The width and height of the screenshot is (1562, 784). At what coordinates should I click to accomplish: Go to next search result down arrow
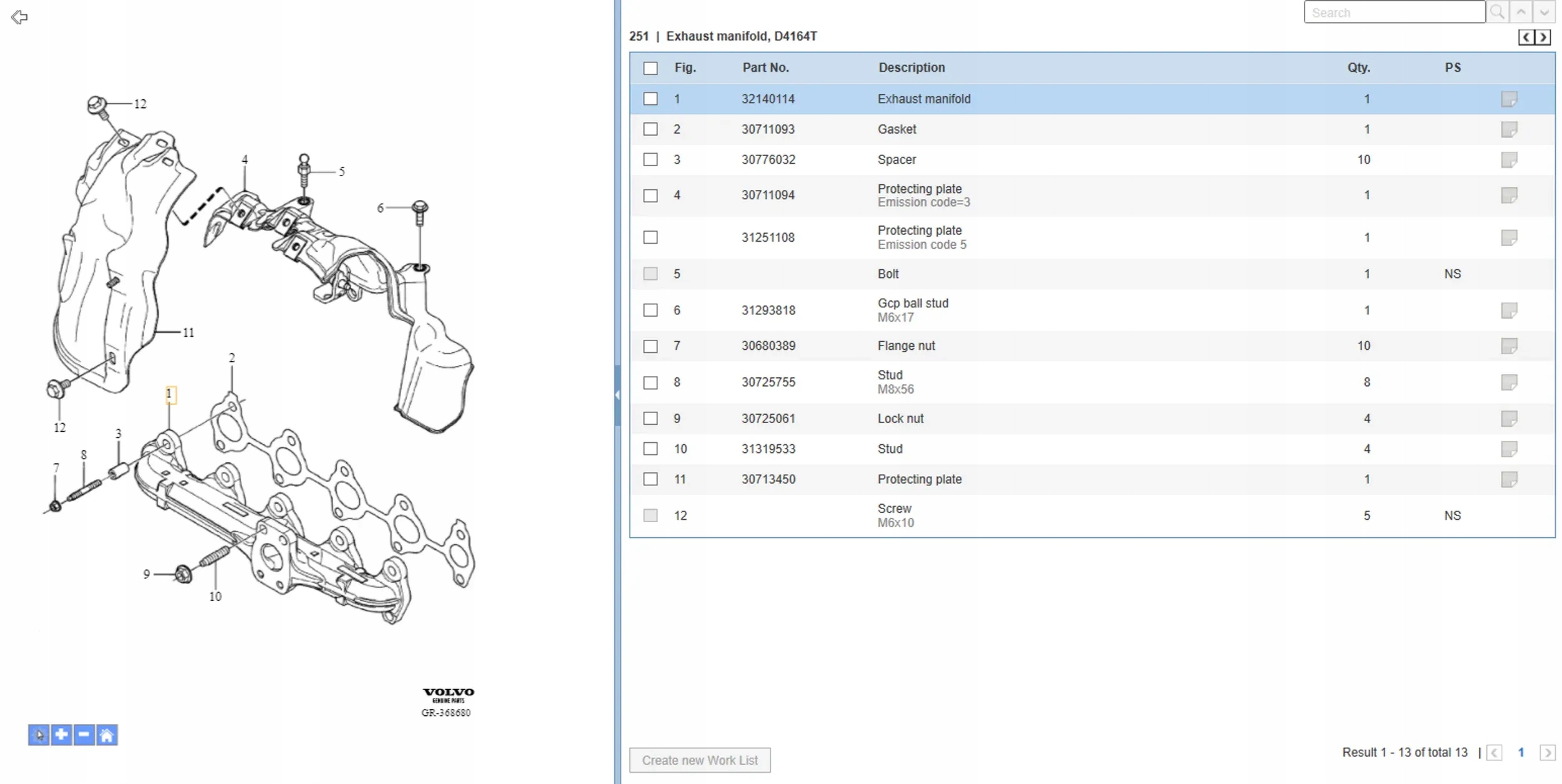(1544, 12)
